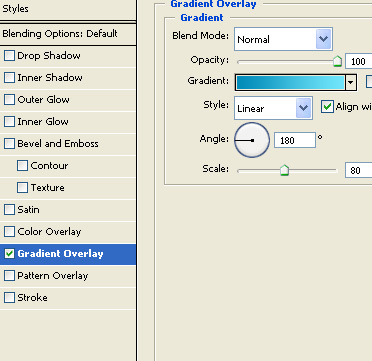Screen dimensions: 372x361
Task: Check the Stroke checkbox
Action: [x=9, y=298]
